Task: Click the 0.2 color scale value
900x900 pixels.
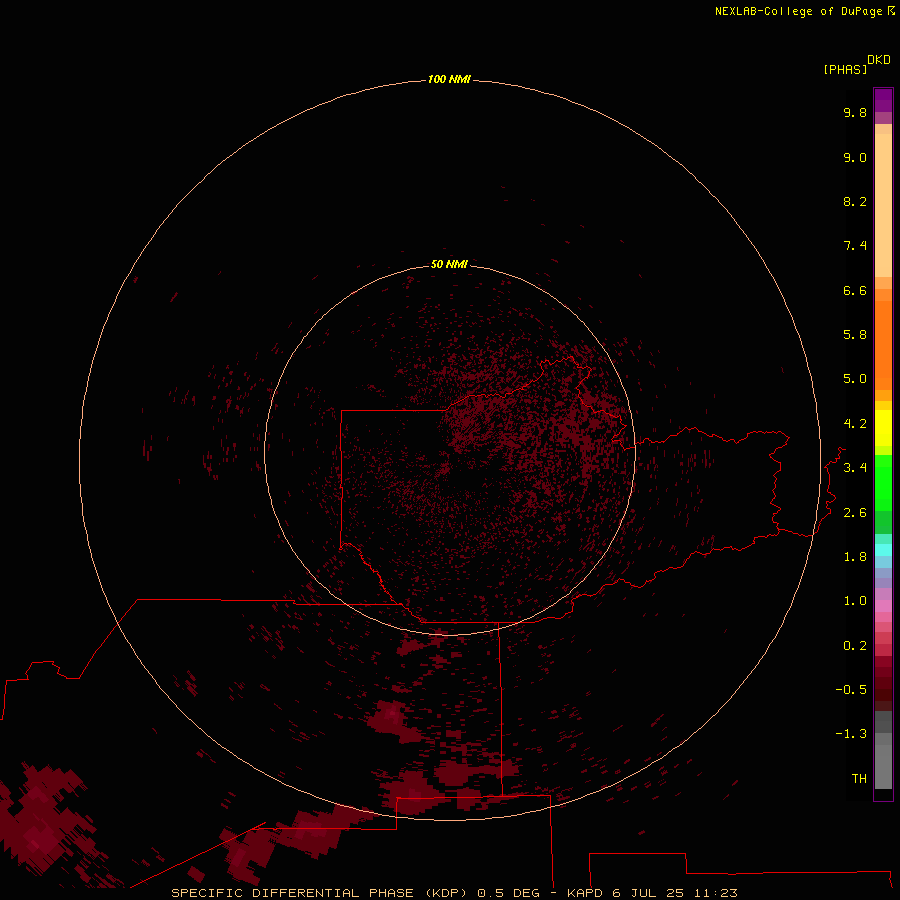Action: click(855, 646)
